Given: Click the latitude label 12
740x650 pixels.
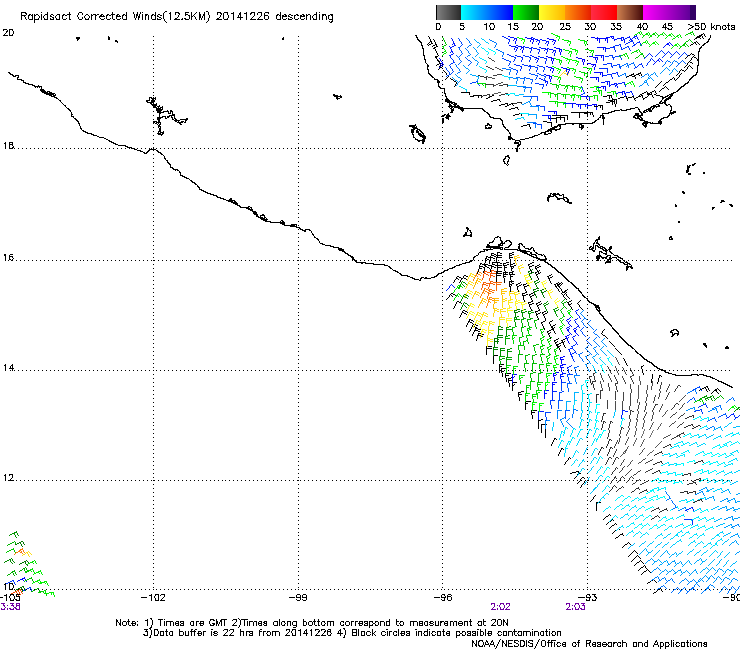Looking at the screenshot, I should [x=8, y=478].
